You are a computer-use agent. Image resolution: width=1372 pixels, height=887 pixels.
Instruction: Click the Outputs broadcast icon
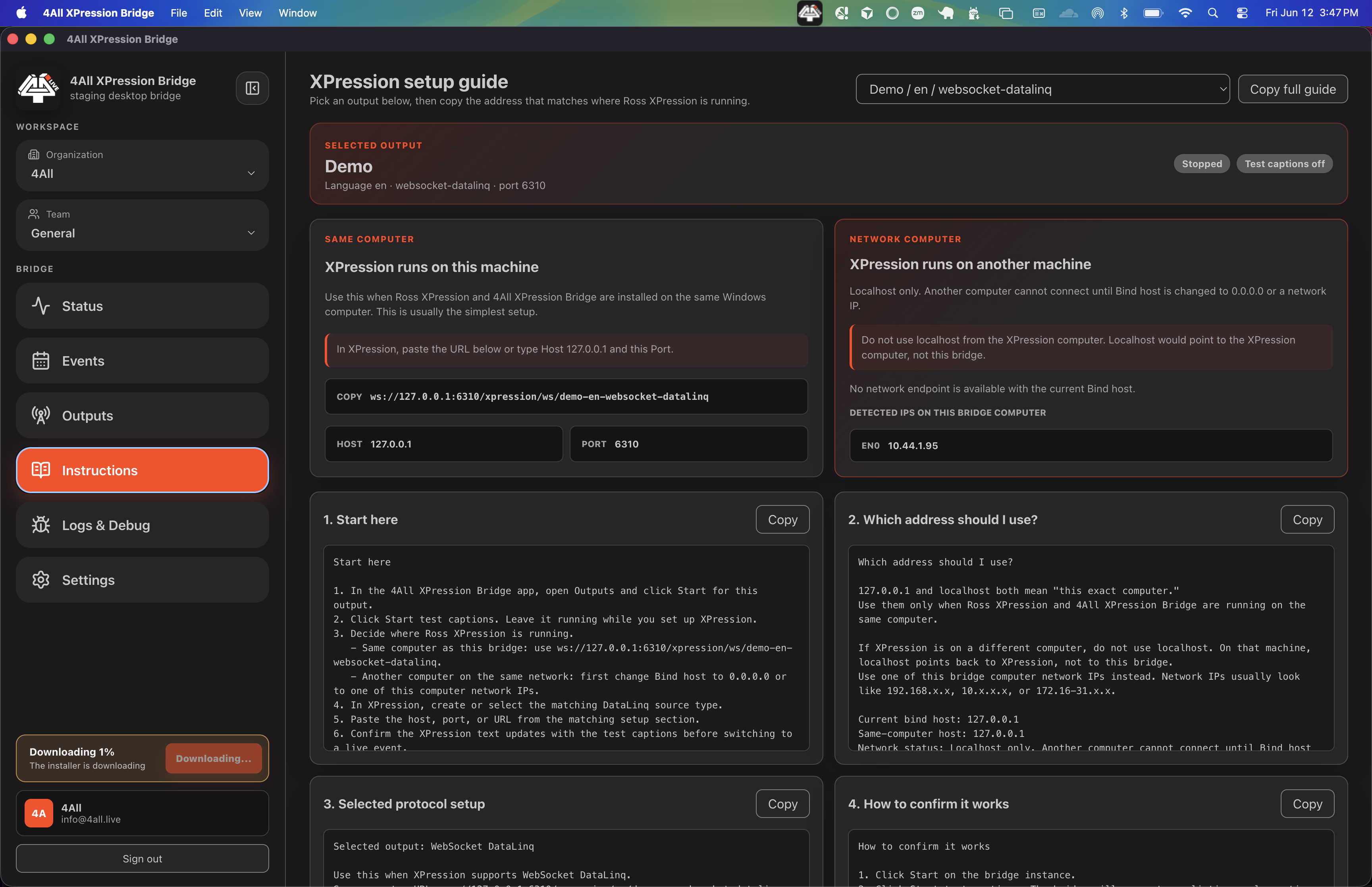41,415
